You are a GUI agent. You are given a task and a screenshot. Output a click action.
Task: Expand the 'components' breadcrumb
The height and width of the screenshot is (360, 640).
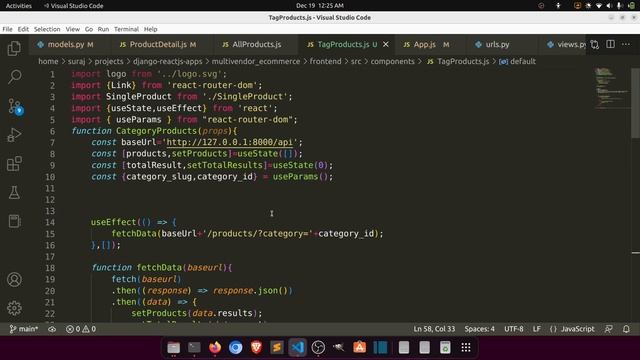392,61
